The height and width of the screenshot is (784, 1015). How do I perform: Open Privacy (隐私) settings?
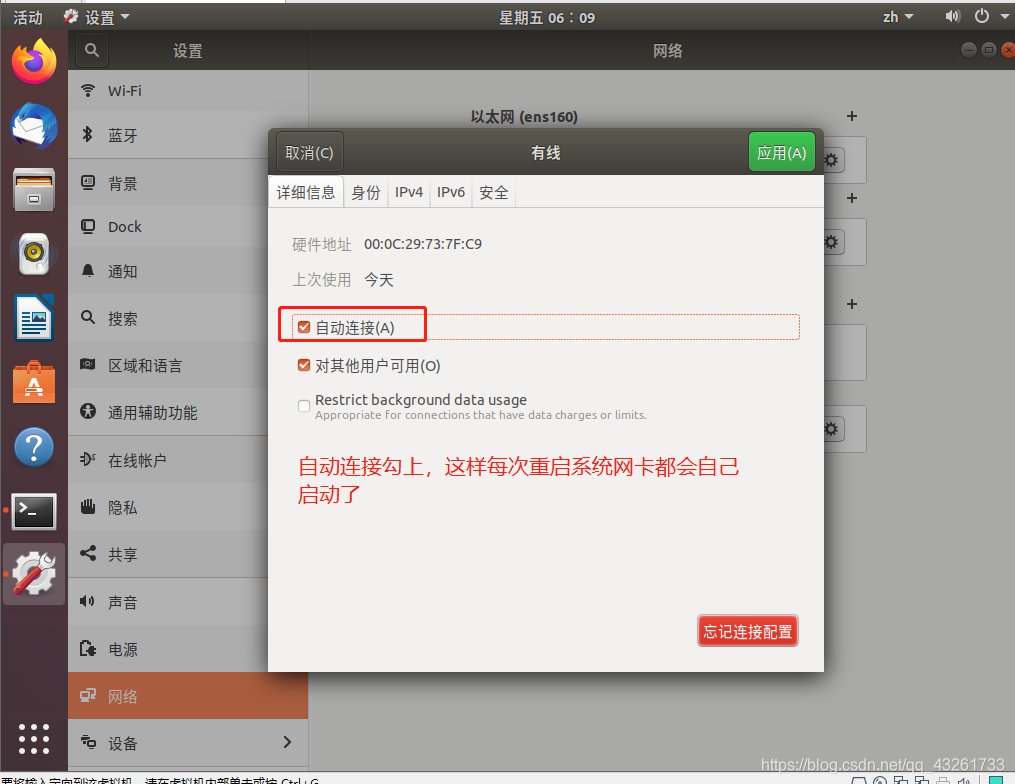[x=188, y=507]
